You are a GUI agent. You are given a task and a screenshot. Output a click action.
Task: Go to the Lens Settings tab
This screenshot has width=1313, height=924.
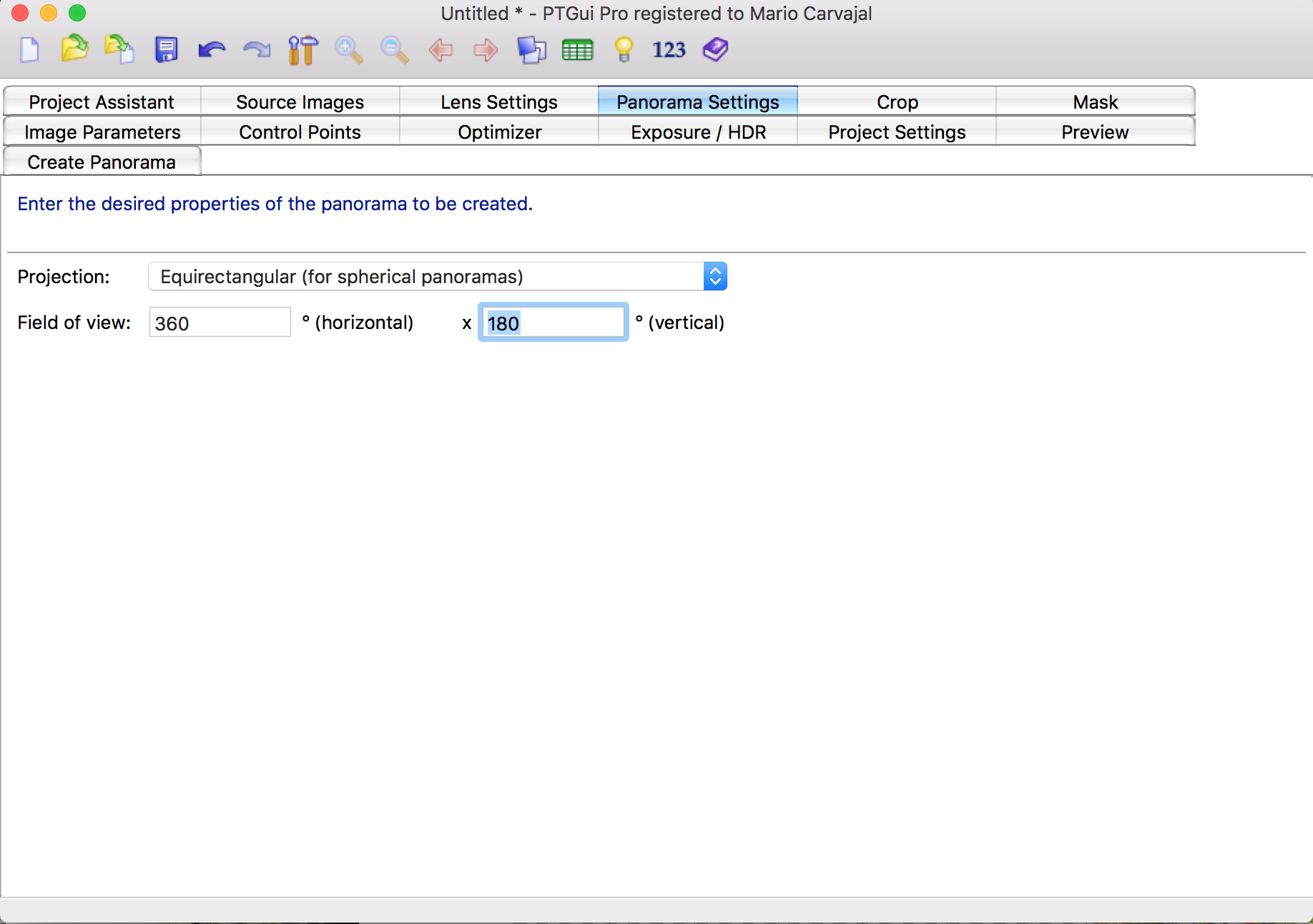coord(498,102)
